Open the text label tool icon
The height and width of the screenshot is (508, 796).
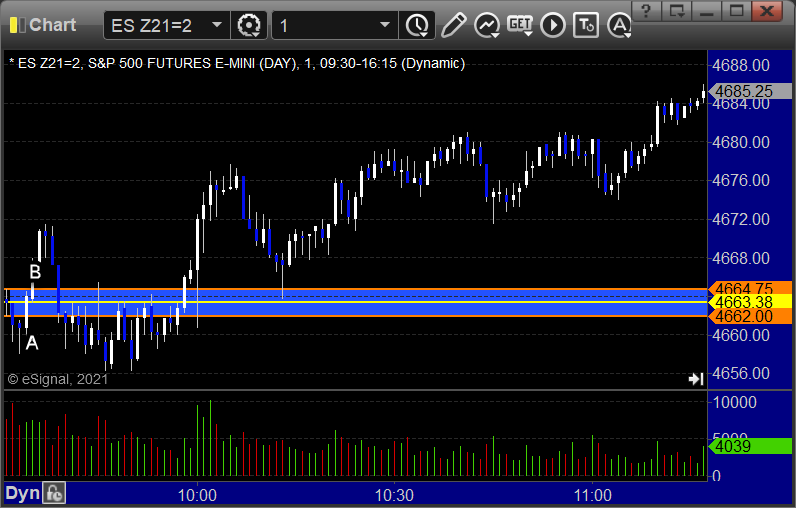[x=586, y=25]
